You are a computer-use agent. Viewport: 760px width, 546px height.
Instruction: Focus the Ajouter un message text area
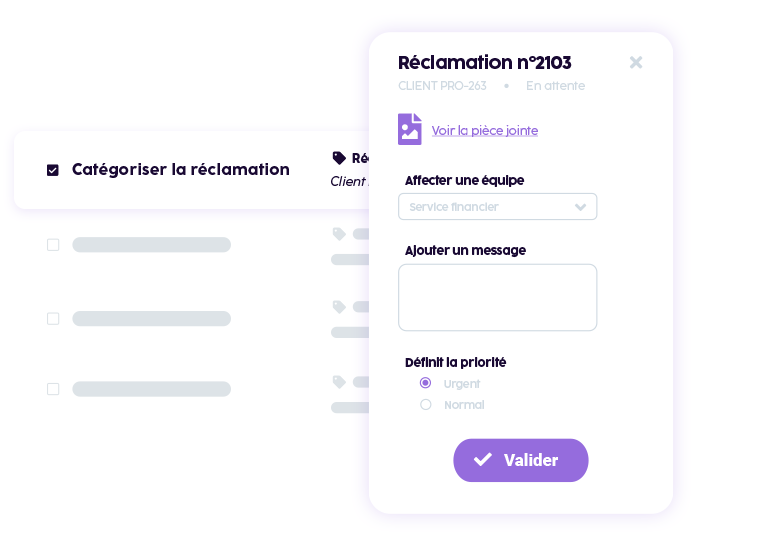coord(497,297)
